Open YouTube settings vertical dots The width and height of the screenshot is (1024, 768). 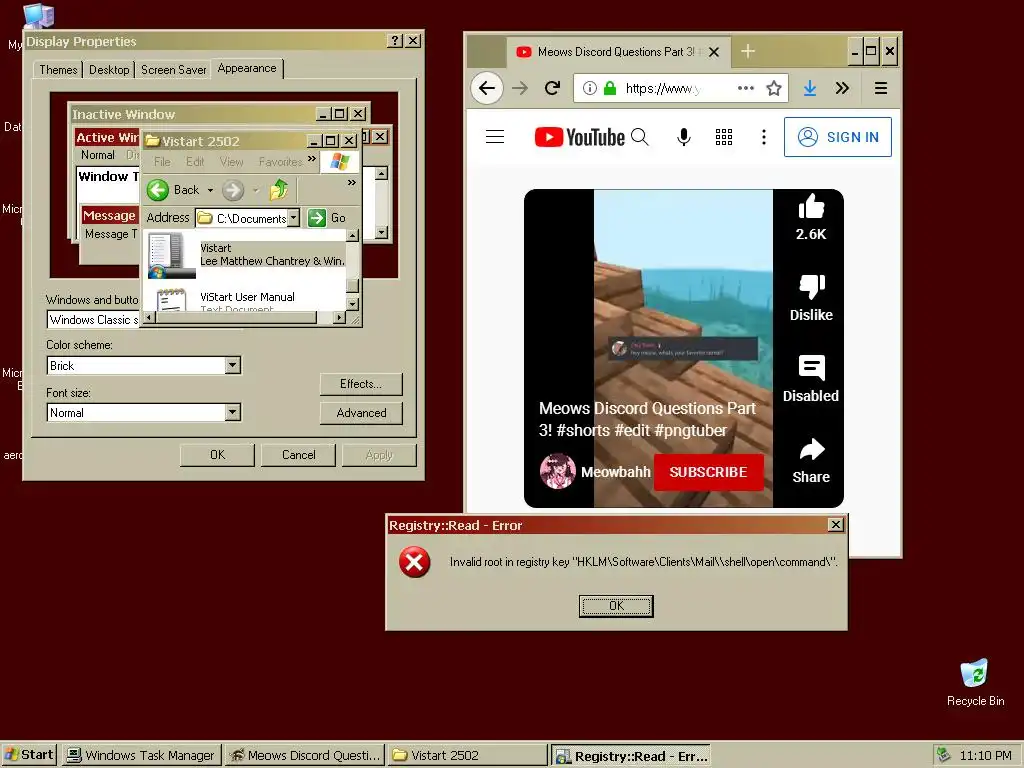(763, 137)
